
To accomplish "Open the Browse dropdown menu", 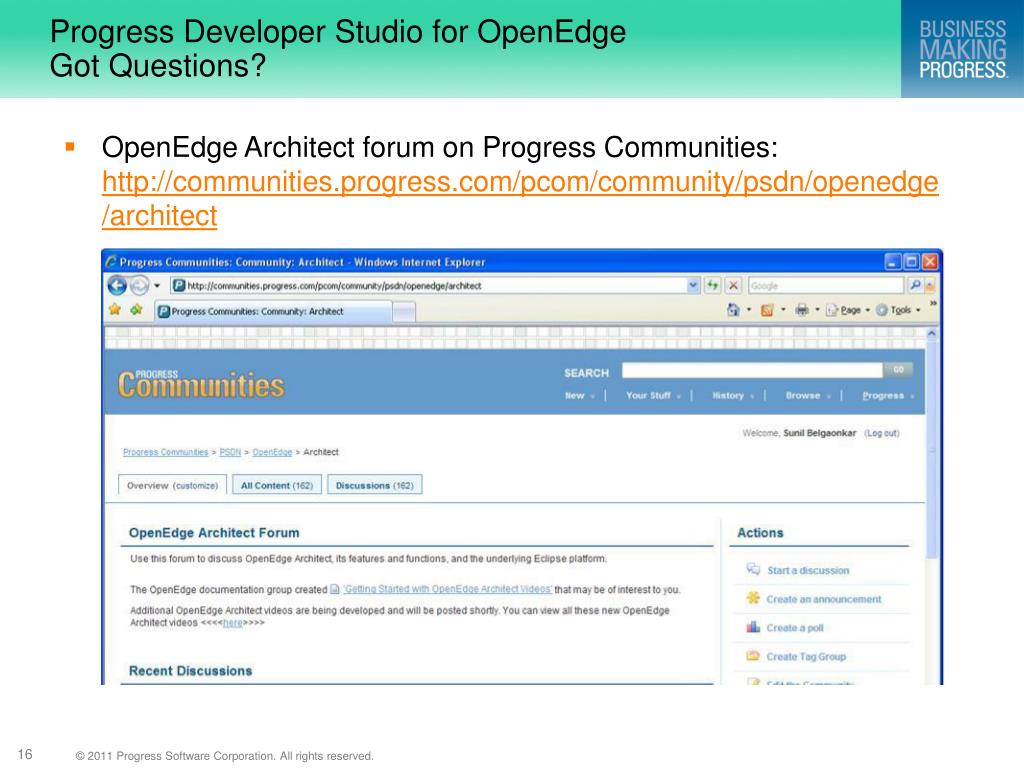I will [x=808, y=396].
